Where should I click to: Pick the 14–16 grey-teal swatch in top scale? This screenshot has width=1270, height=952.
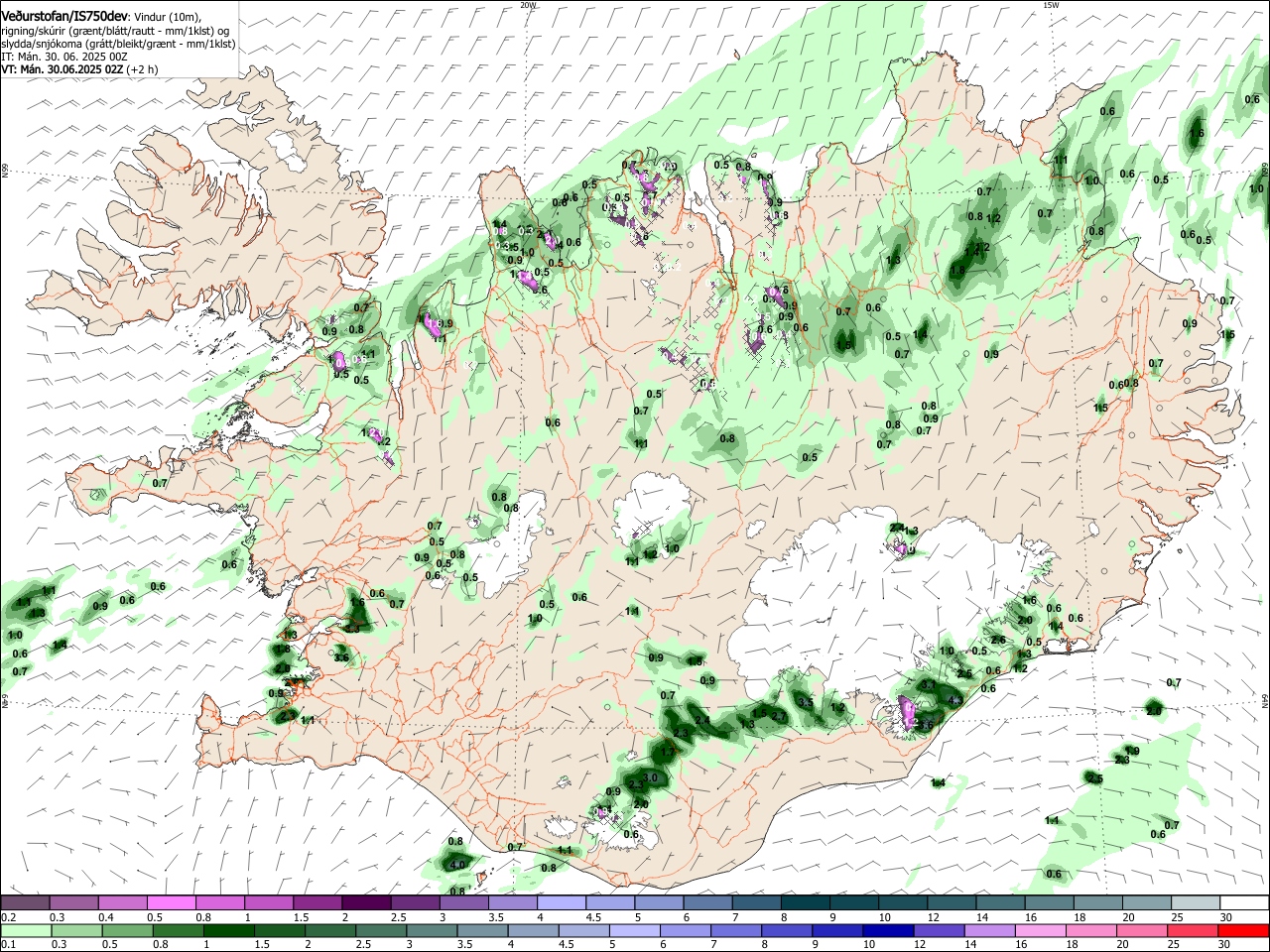pos(1001,902)
